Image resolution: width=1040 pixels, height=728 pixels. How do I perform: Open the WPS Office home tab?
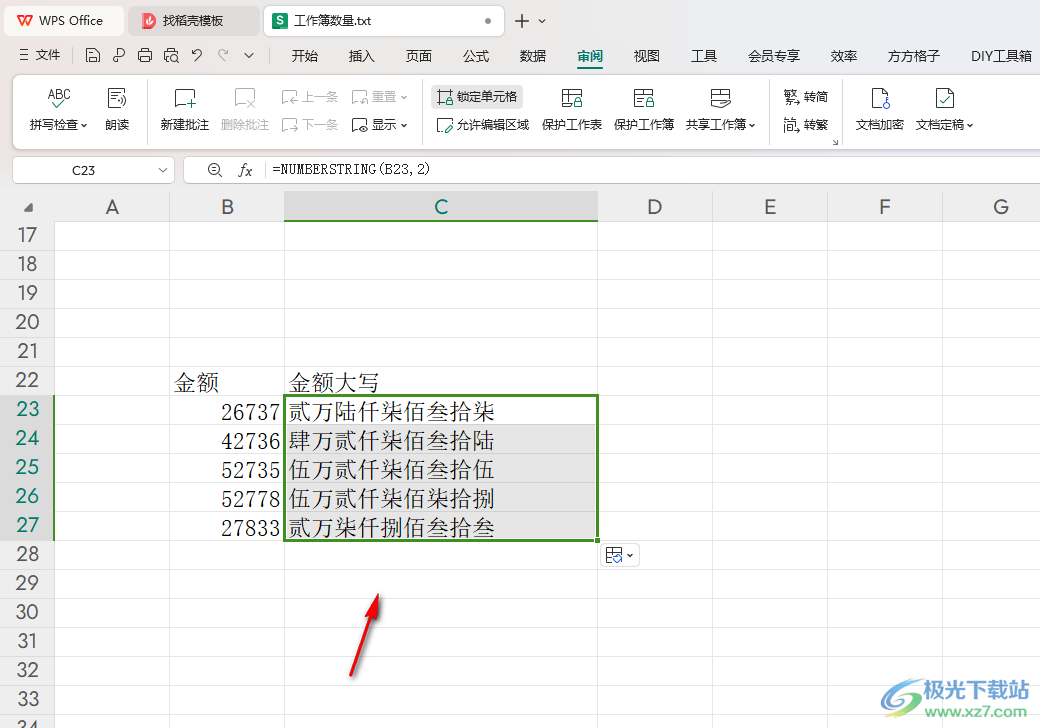[63, 21]
